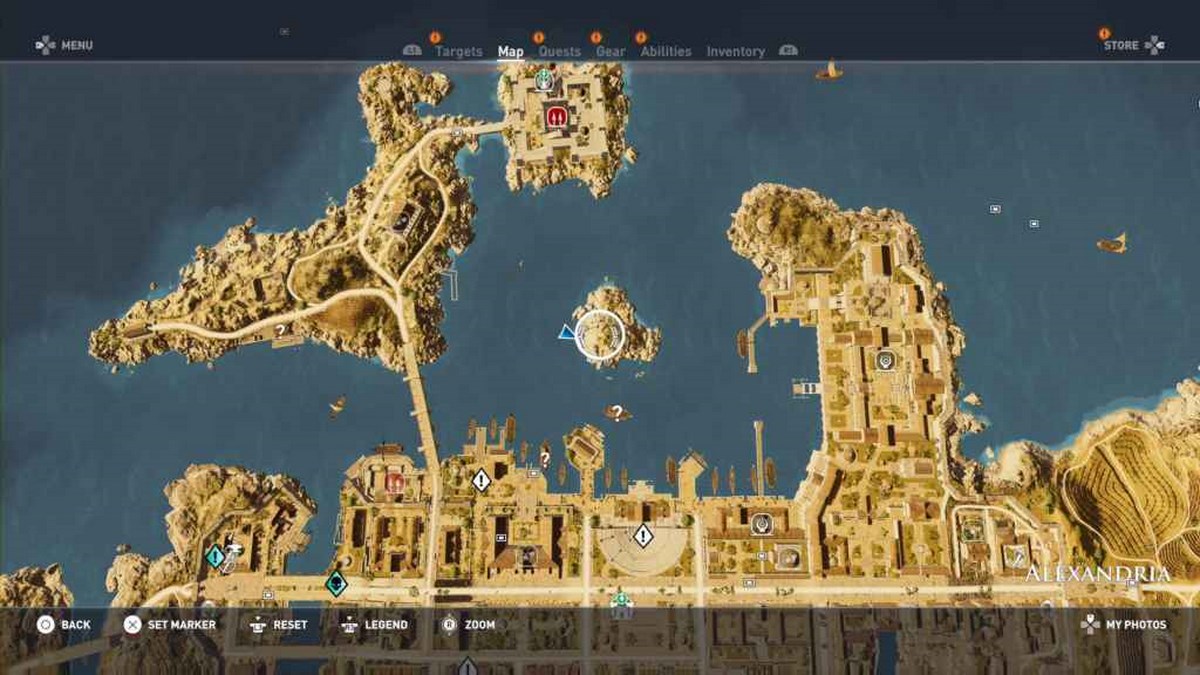This screenshot has height=675, width=1200.
Task: Click the orange alert badge above Gear
Action: [596, 37]
